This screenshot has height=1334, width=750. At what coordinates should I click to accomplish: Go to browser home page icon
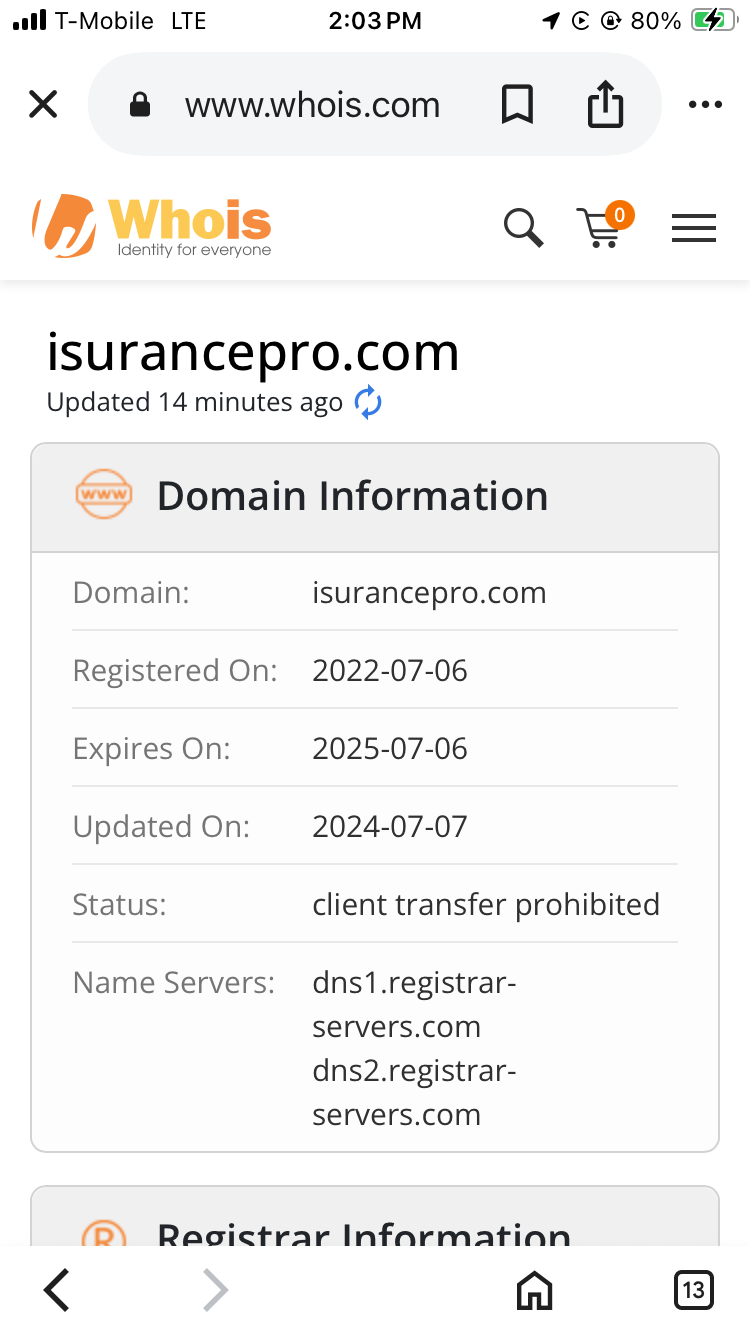(535, 1290)
